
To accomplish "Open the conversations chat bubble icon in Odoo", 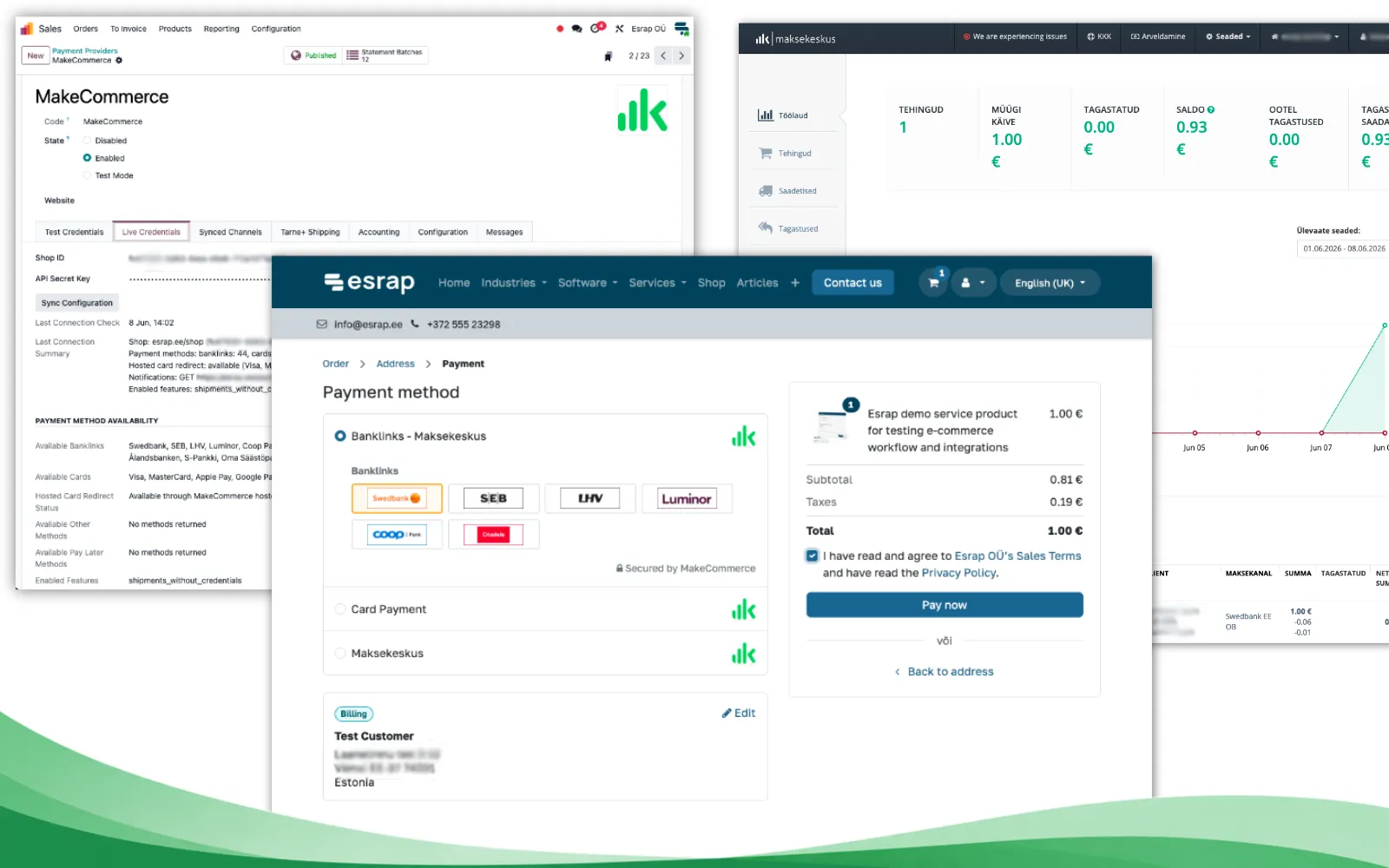I will tap(576, 29).
